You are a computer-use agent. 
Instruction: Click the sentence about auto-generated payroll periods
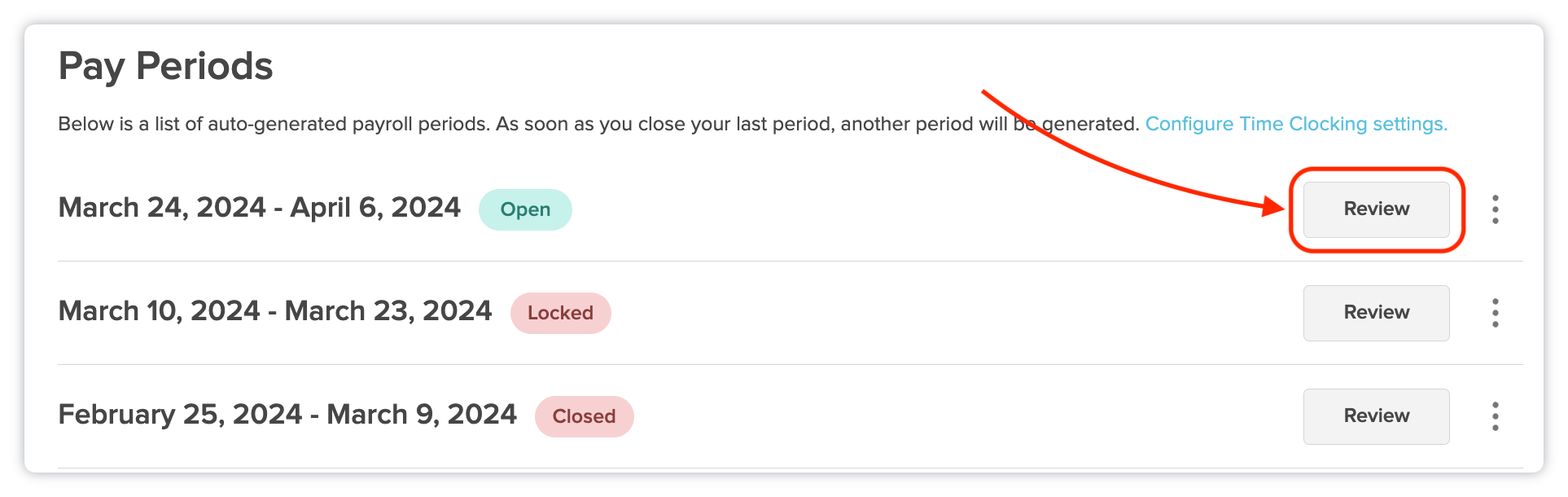(274, 124)
